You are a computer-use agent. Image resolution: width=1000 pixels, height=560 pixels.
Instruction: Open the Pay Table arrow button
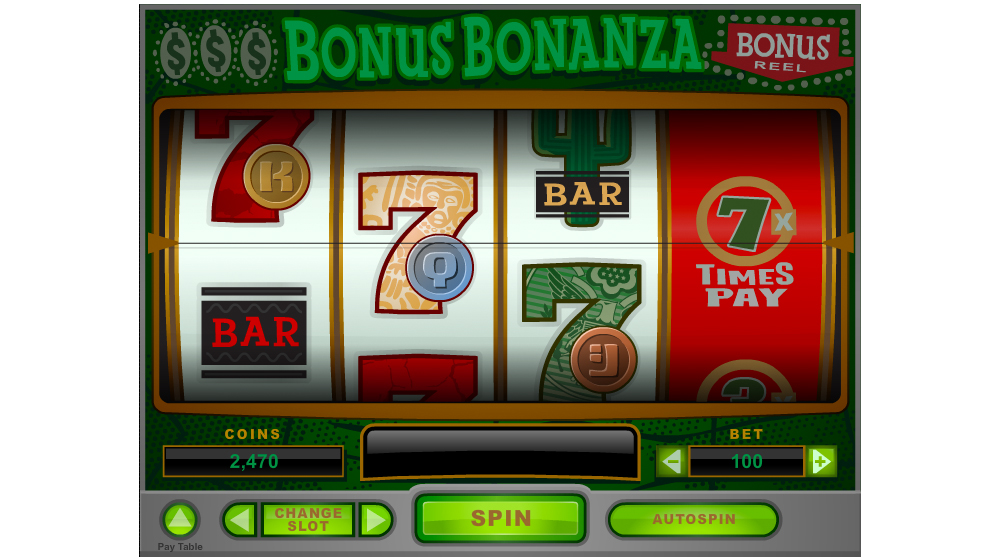click(x=180, y=520)
